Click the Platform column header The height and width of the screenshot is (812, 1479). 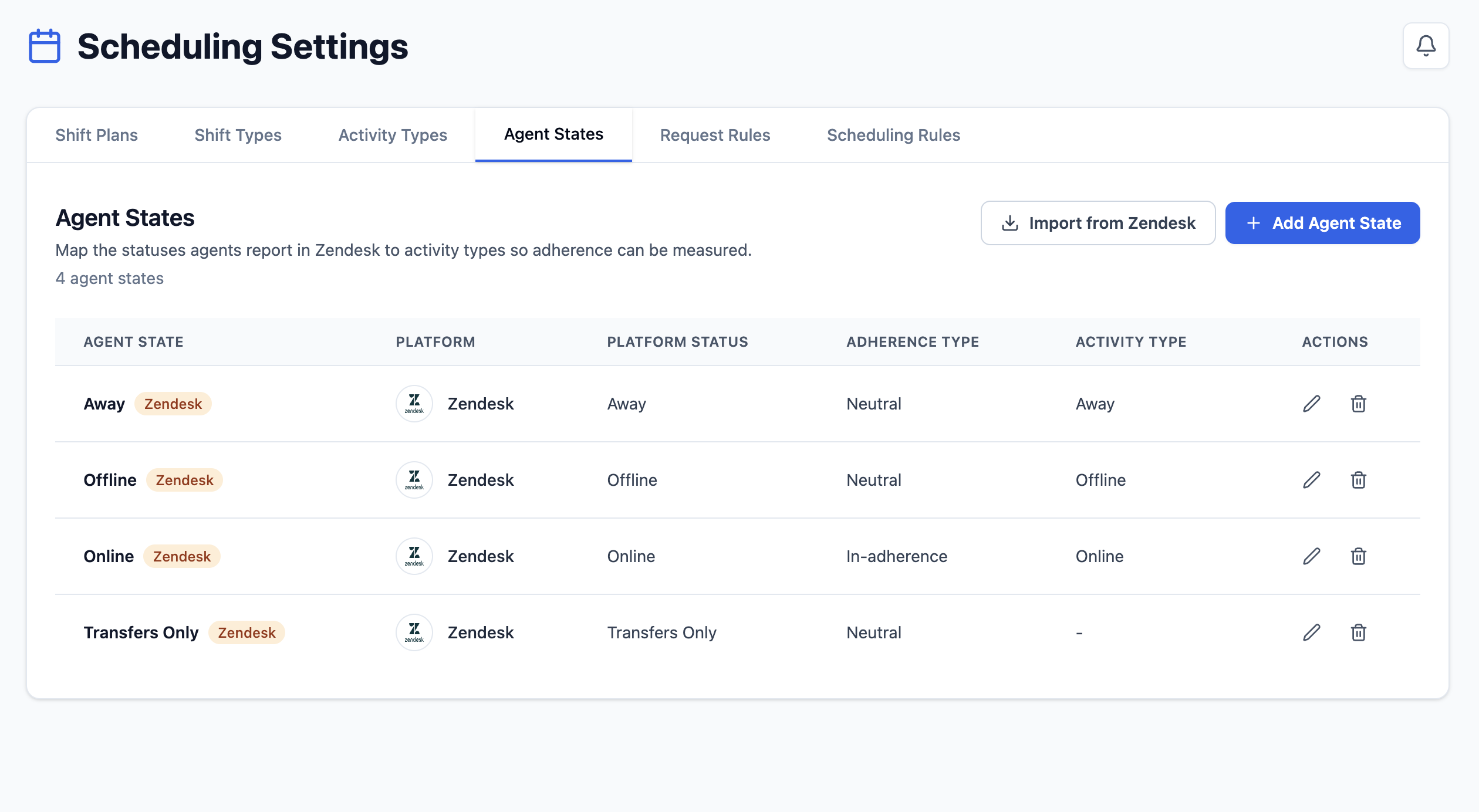click(x=435, y=342)
